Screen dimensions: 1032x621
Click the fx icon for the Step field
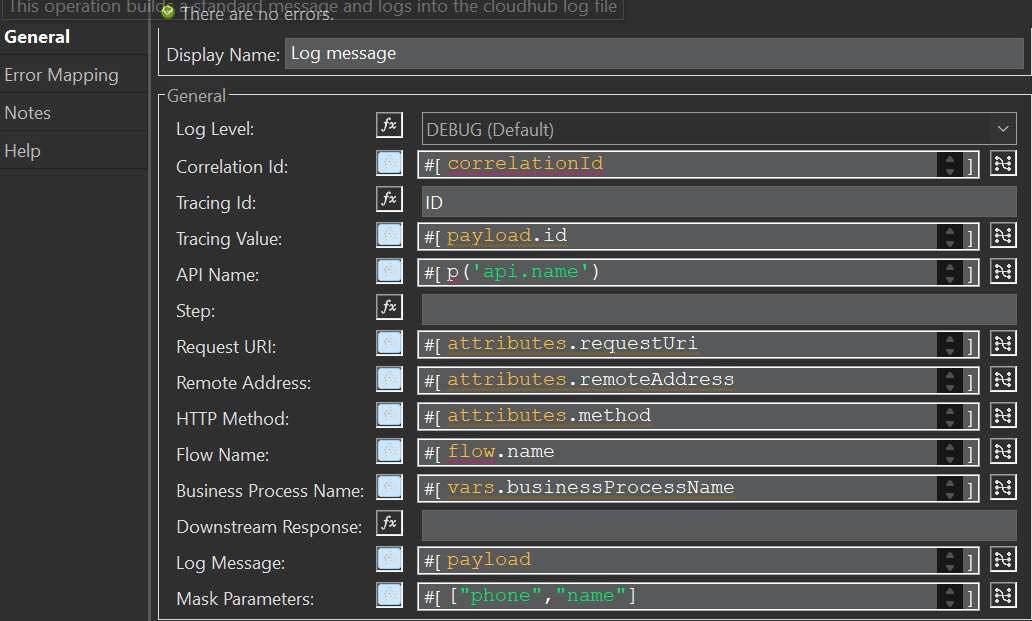point(389,307)
